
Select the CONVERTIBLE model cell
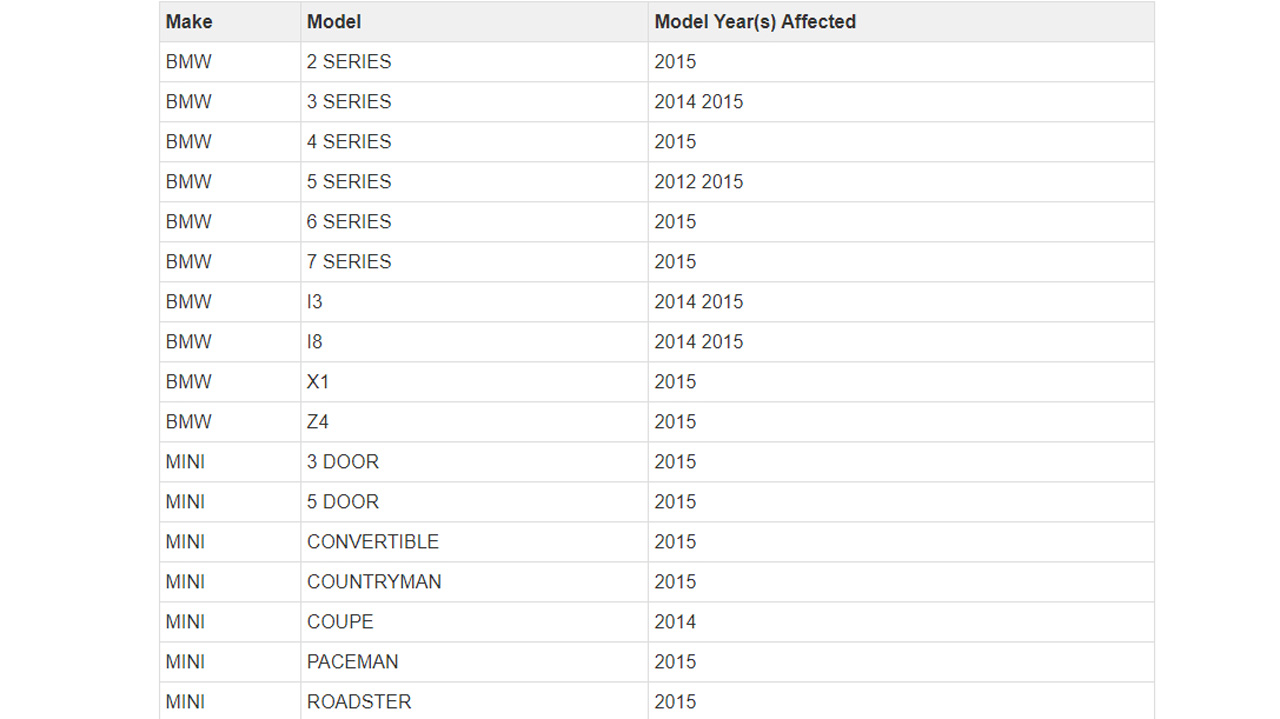click(x=373, y=542)
